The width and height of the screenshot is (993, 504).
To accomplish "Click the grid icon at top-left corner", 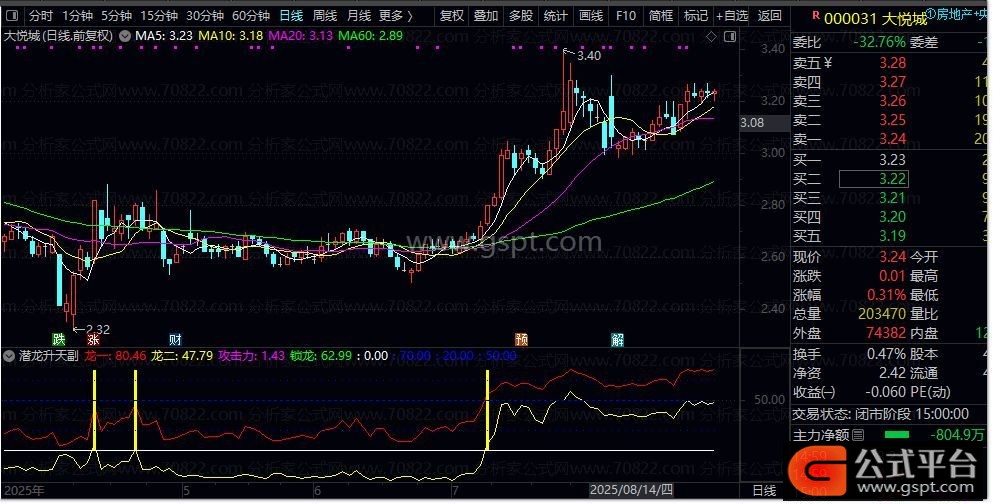I will pos(12,15).
